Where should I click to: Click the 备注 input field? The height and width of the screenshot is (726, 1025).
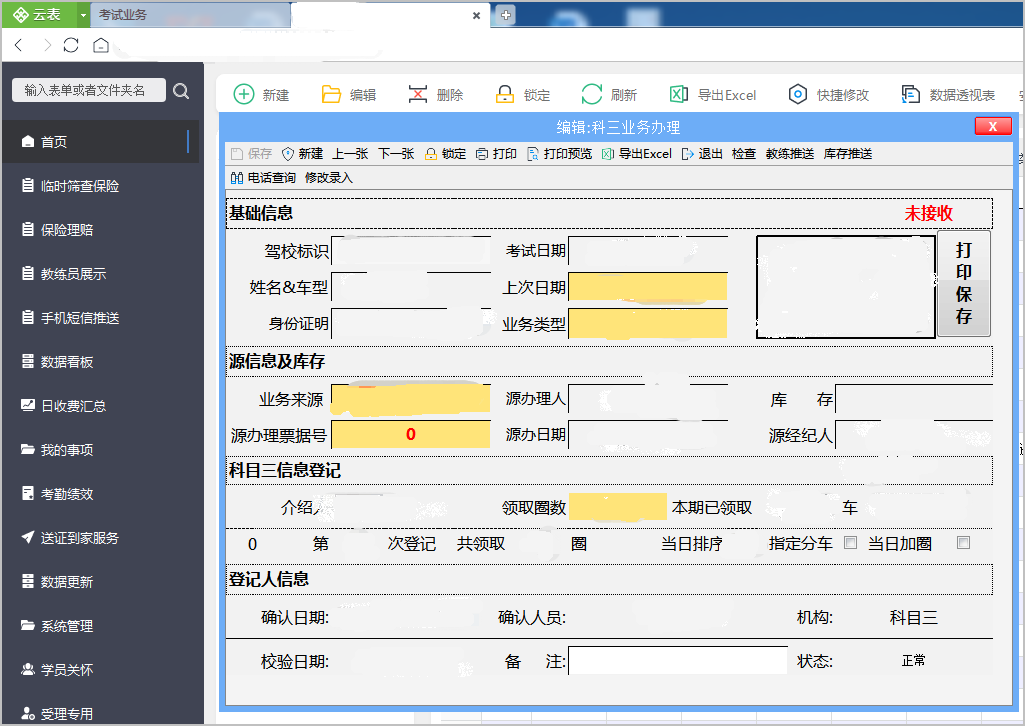click(x=678, y=661)
